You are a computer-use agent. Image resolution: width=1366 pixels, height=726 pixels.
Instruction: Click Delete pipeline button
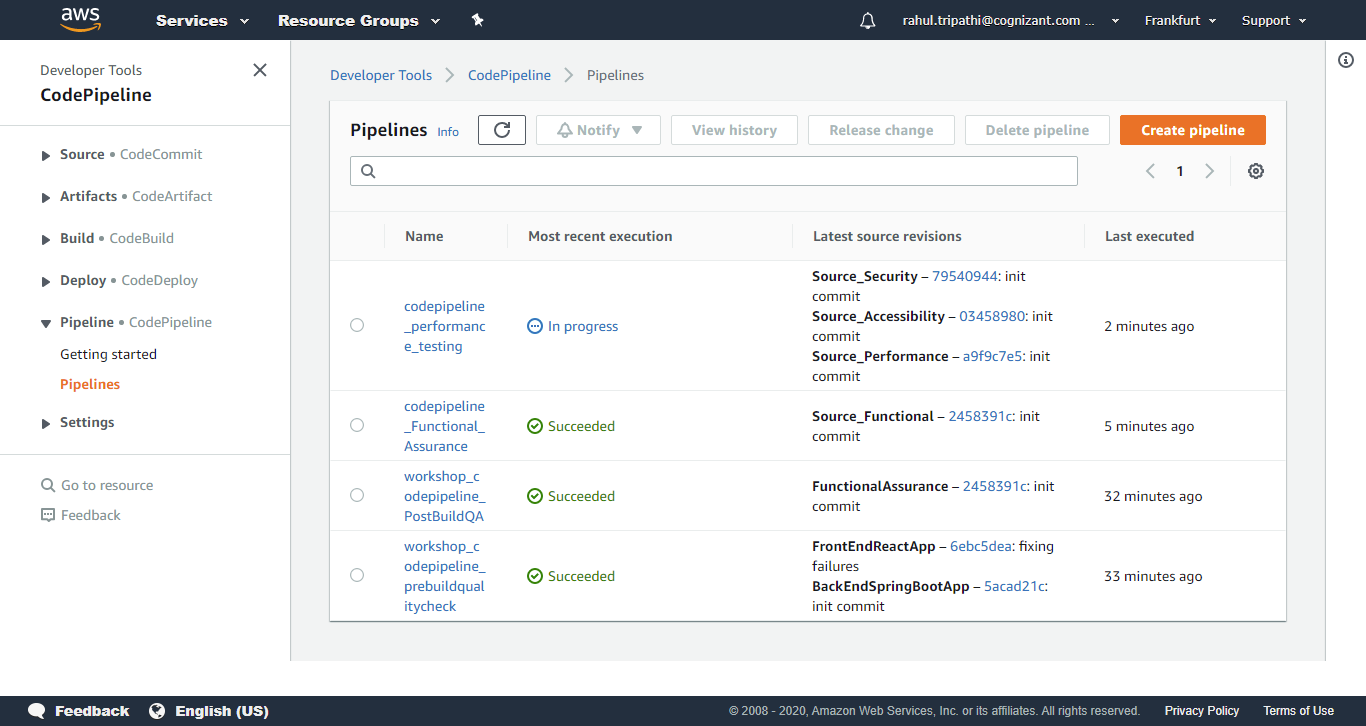1037,130
